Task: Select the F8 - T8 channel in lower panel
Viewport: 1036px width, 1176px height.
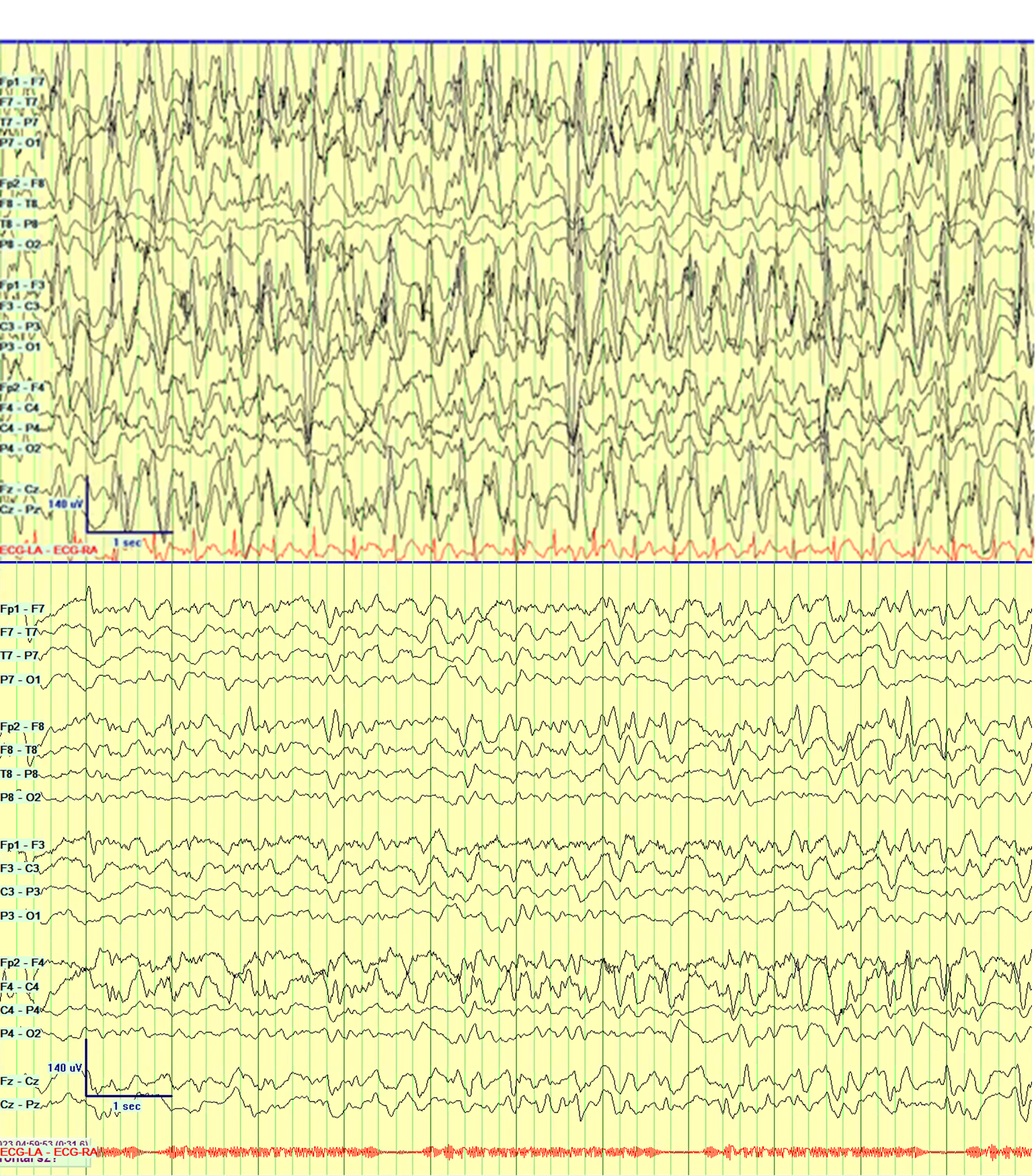Action: [x=19, y=750]
